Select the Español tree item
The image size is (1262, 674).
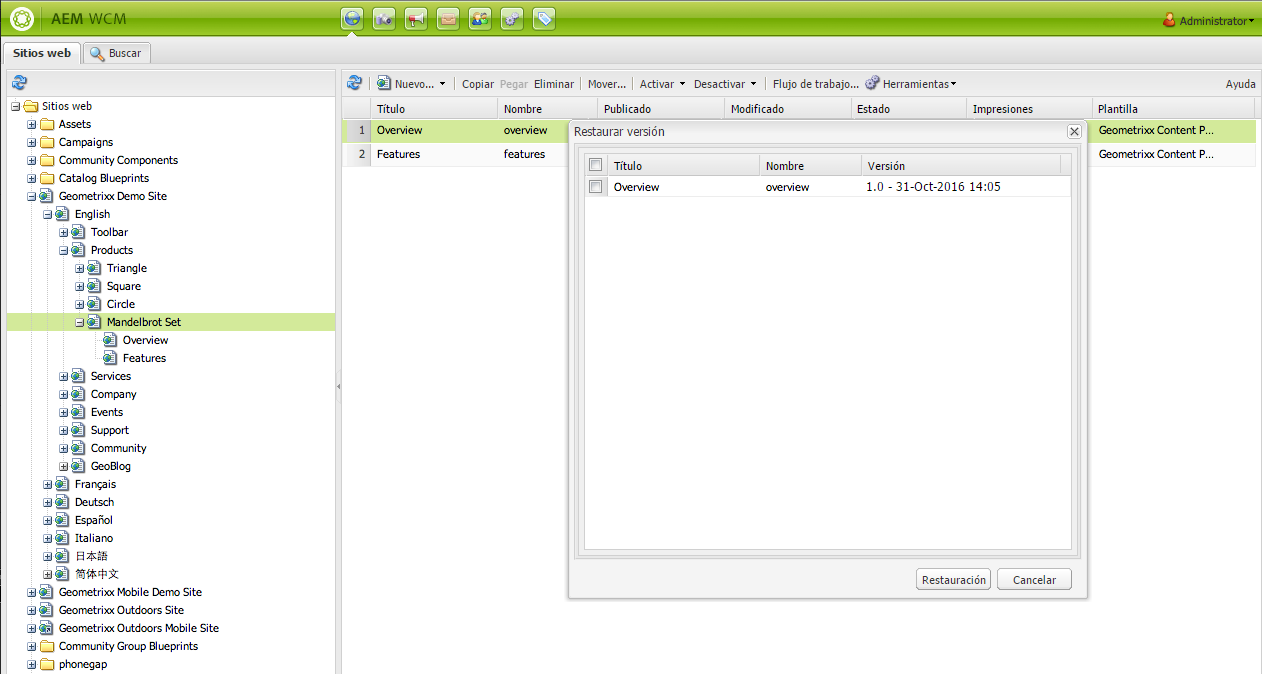pyautogui.click(x=94, y=520)
